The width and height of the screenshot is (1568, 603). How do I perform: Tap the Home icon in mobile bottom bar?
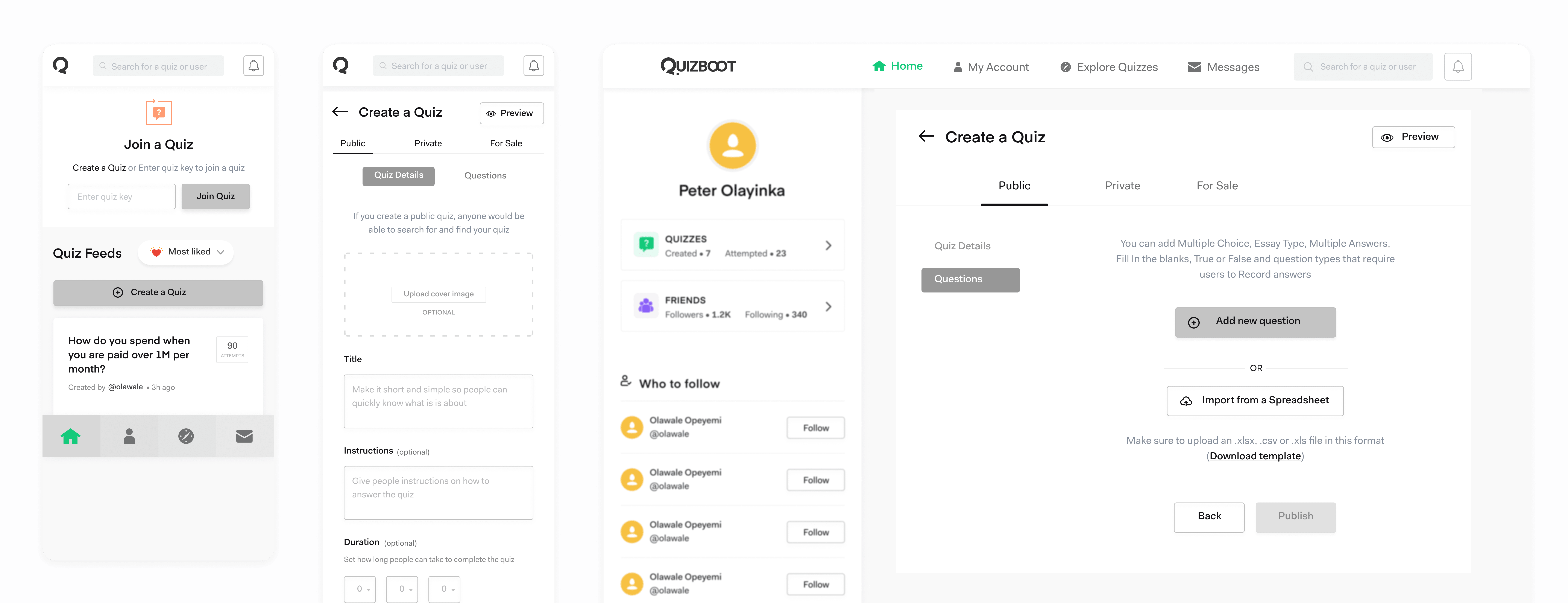coord(71,436)
